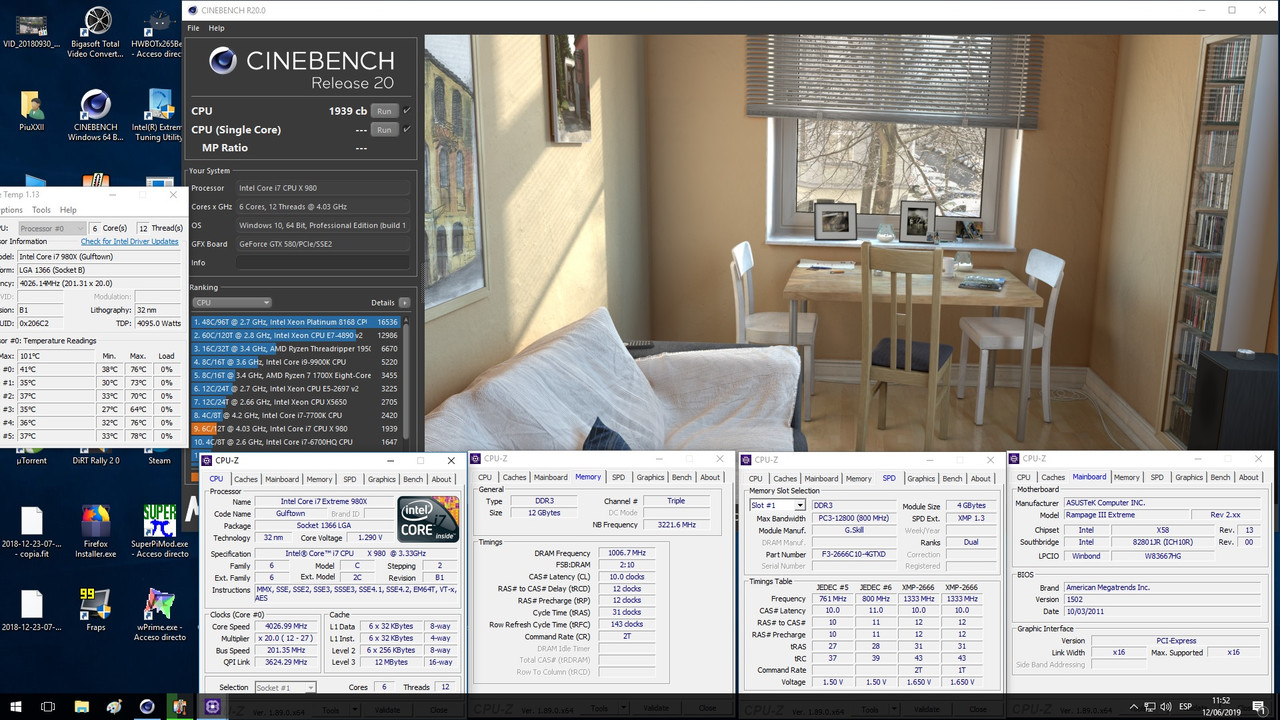Open the CPU ranking filter dropdown

tap(232, 302)
